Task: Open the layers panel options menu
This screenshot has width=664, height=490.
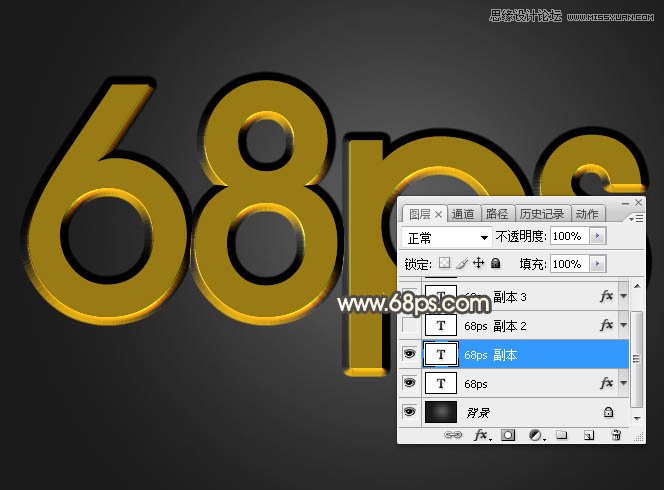Action: pos(636,218)
